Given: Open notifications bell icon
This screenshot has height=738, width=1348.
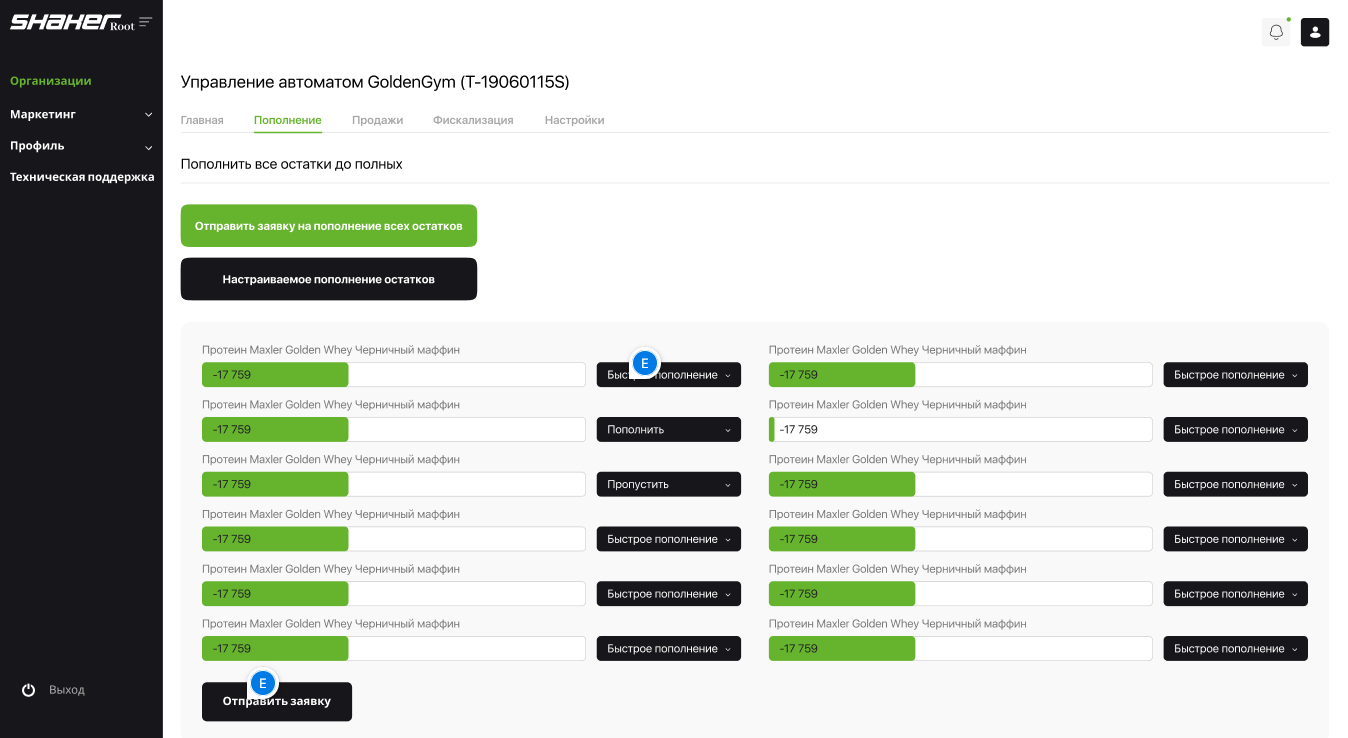Looking at the screenshot, I should (x=1276, y=32).
